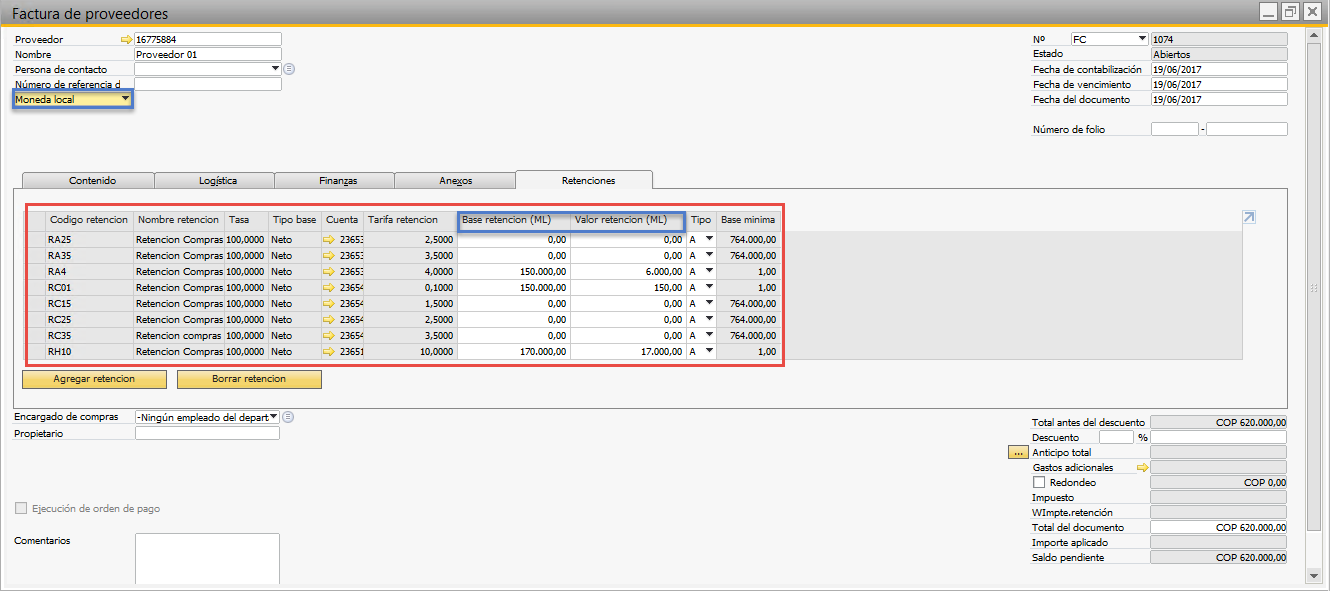1330x591 pixels.
Task: Click the info icon beside Encargado de compras
Action: (288, 417)
